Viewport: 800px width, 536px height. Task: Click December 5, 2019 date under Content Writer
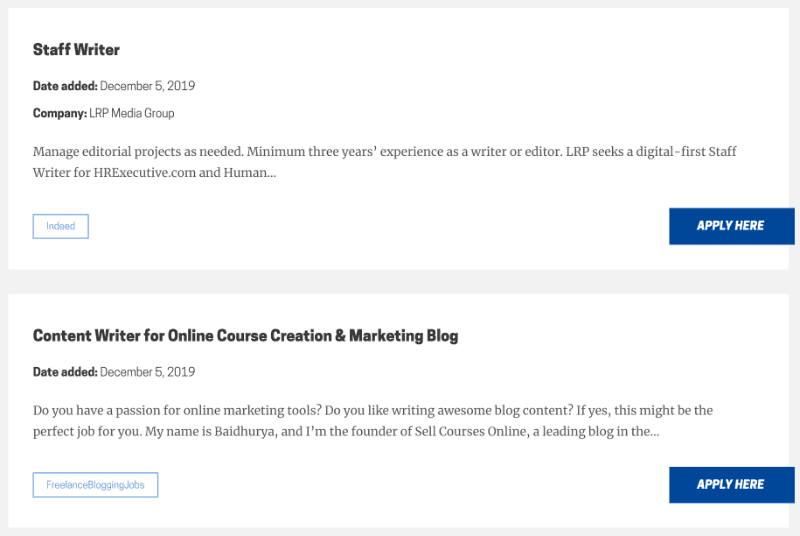tap(147, 372)
